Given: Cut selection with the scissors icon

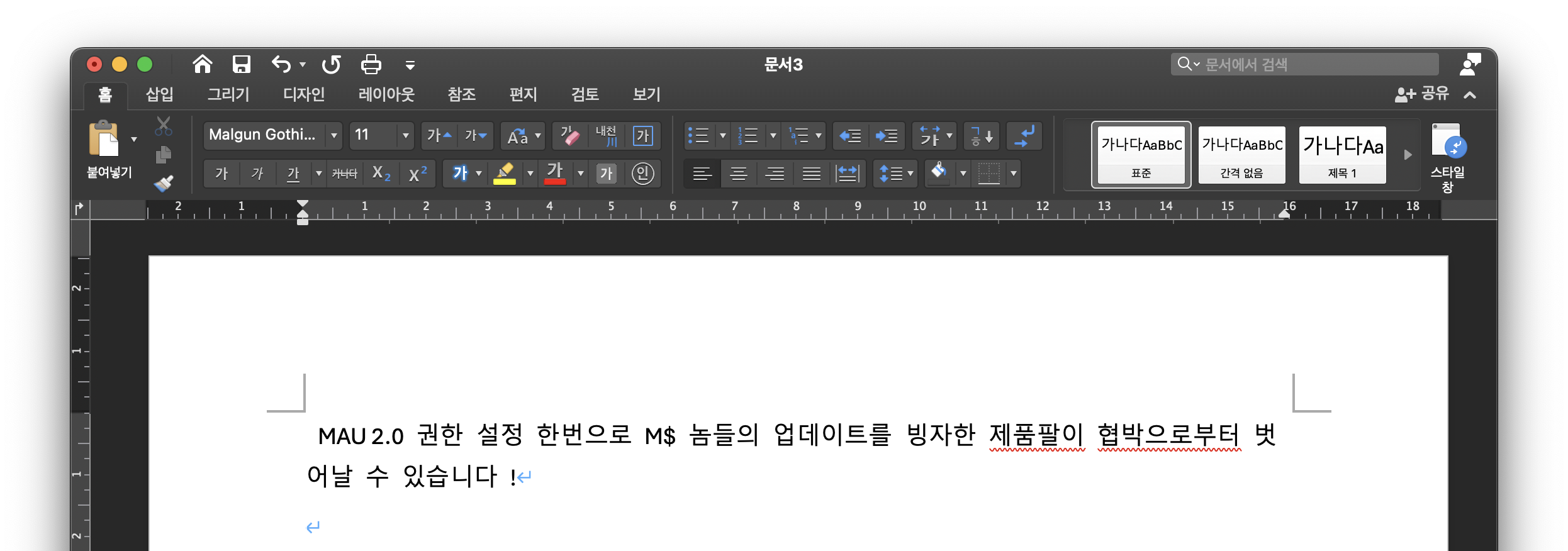Looking at the screenshot, I should (164, 126).
